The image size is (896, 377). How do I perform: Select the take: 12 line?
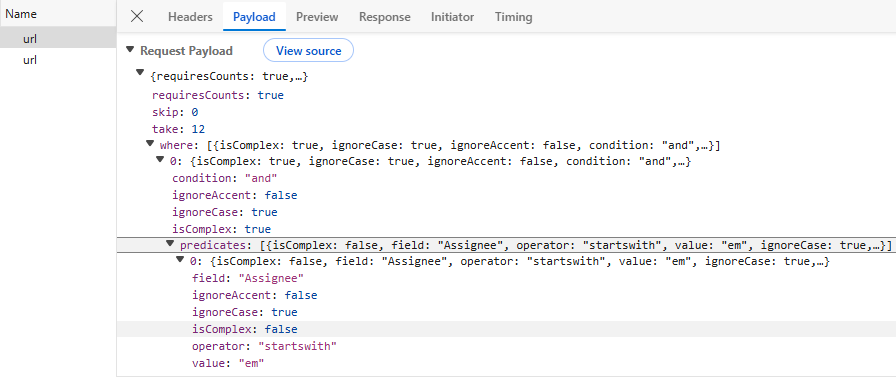[x=178, y=129]
